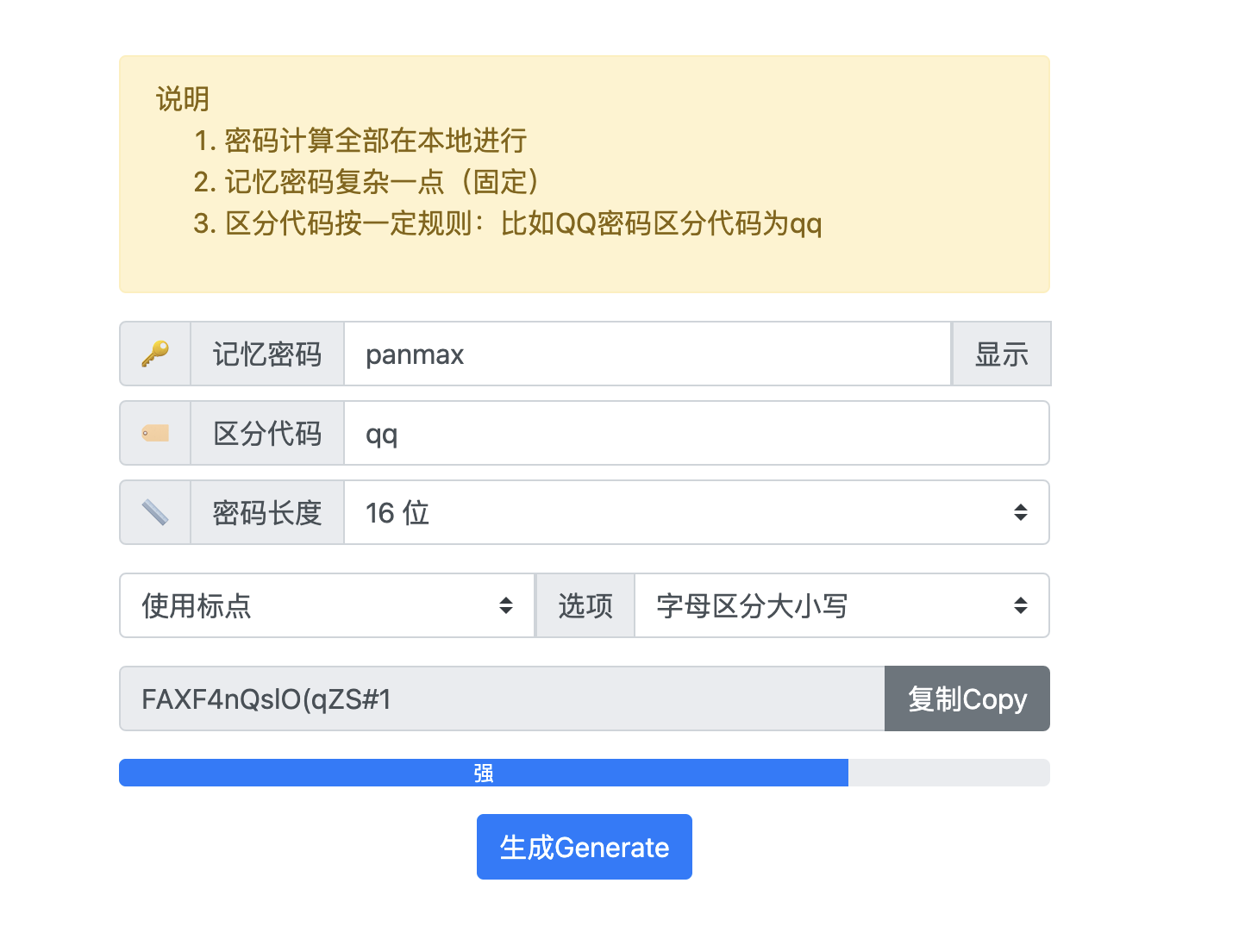Click the 记忆密码 label
Screen dimensions: 1245x952
(267, 354)
